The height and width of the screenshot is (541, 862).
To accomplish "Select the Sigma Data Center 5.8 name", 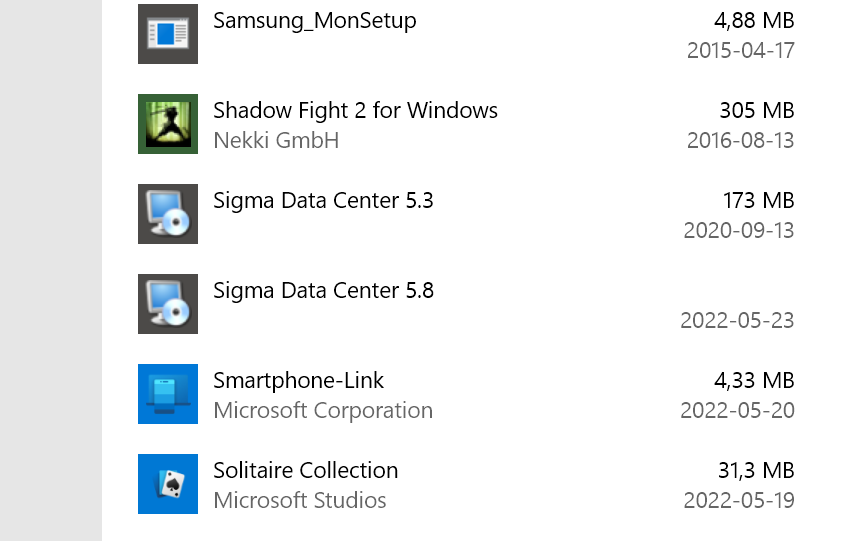I will point(323,291).
